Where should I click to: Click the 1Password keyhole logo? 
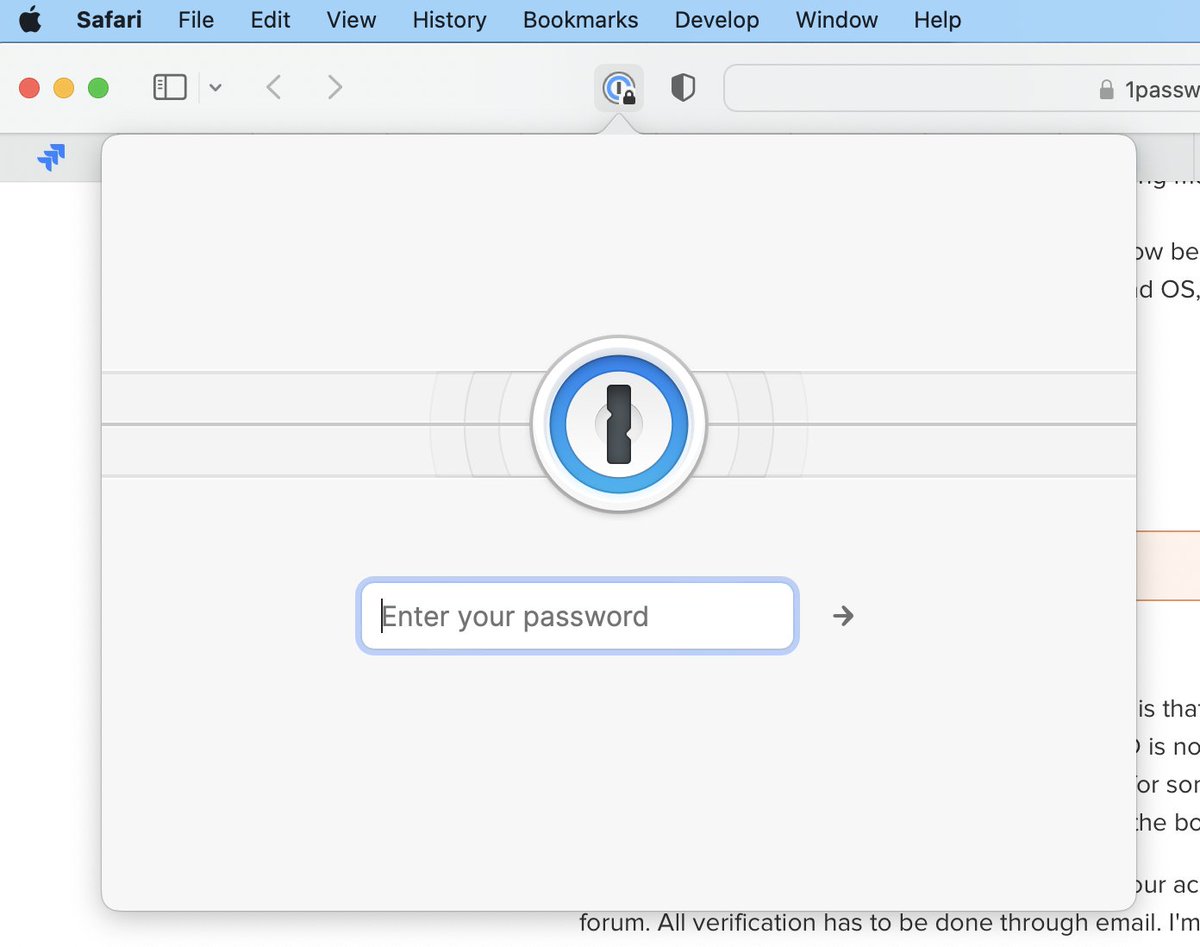pyautogui.click(x=619, y=424)
